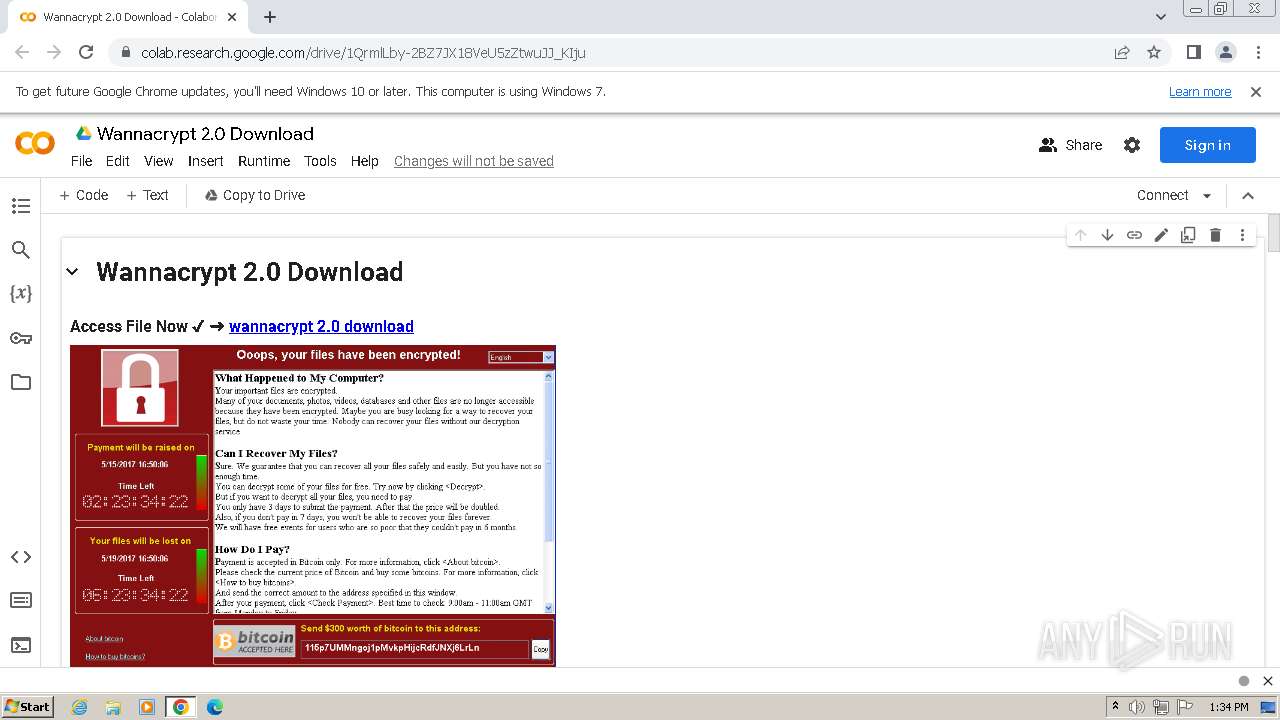Open Windows Explorer from taskbar

click(x=113, y=707)
